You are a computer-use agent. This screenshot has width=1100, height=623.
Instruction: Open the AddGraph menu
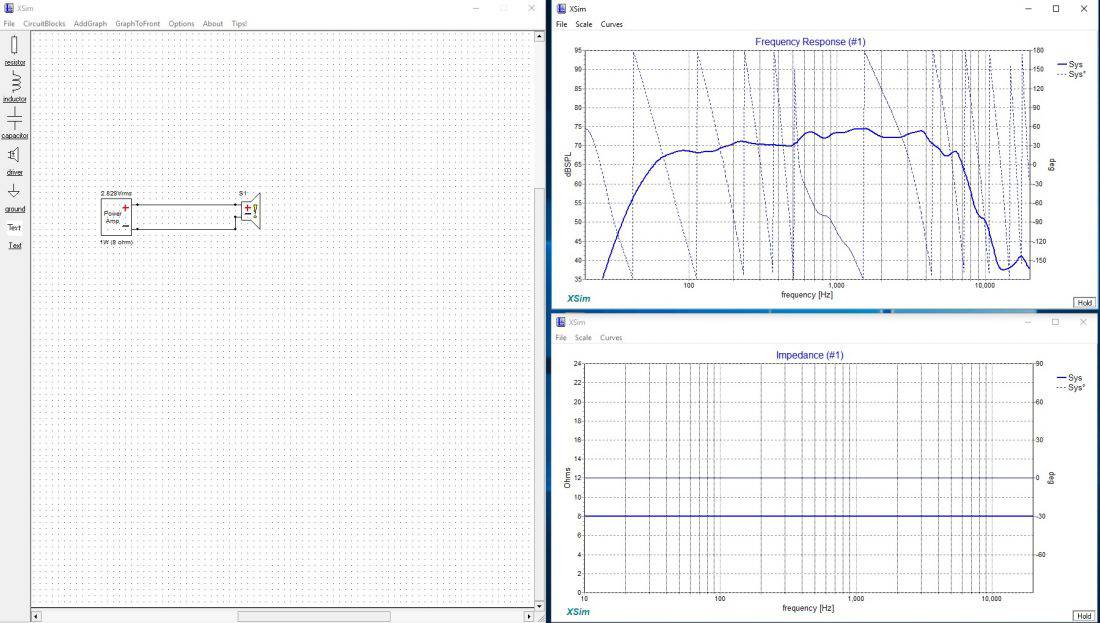point(90,23)
